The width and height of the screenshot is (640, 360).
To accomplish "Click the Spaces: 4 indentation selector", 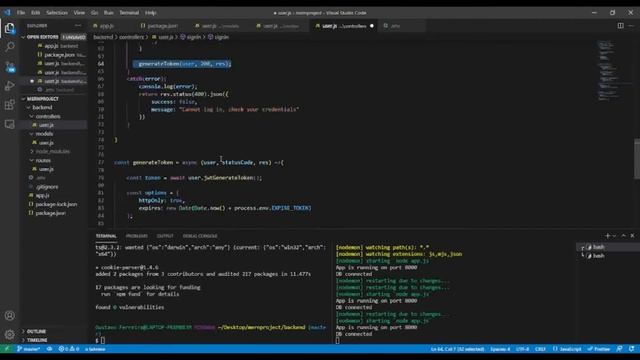I will (x=500, y=349).
